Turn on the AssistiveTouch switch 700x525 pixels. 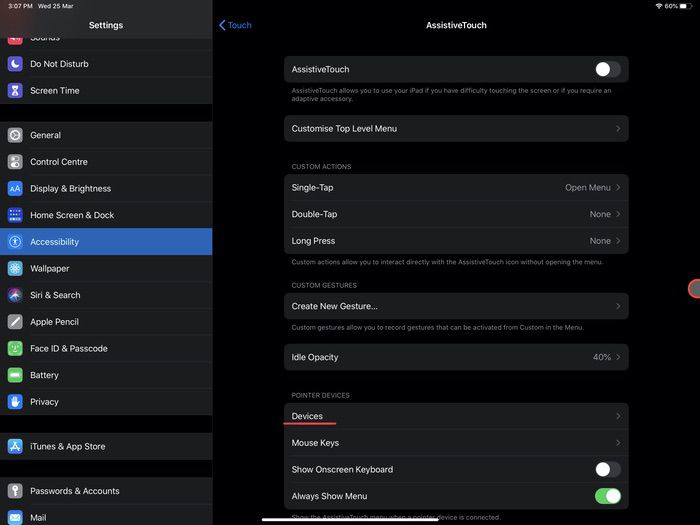[x=608, y=69]
